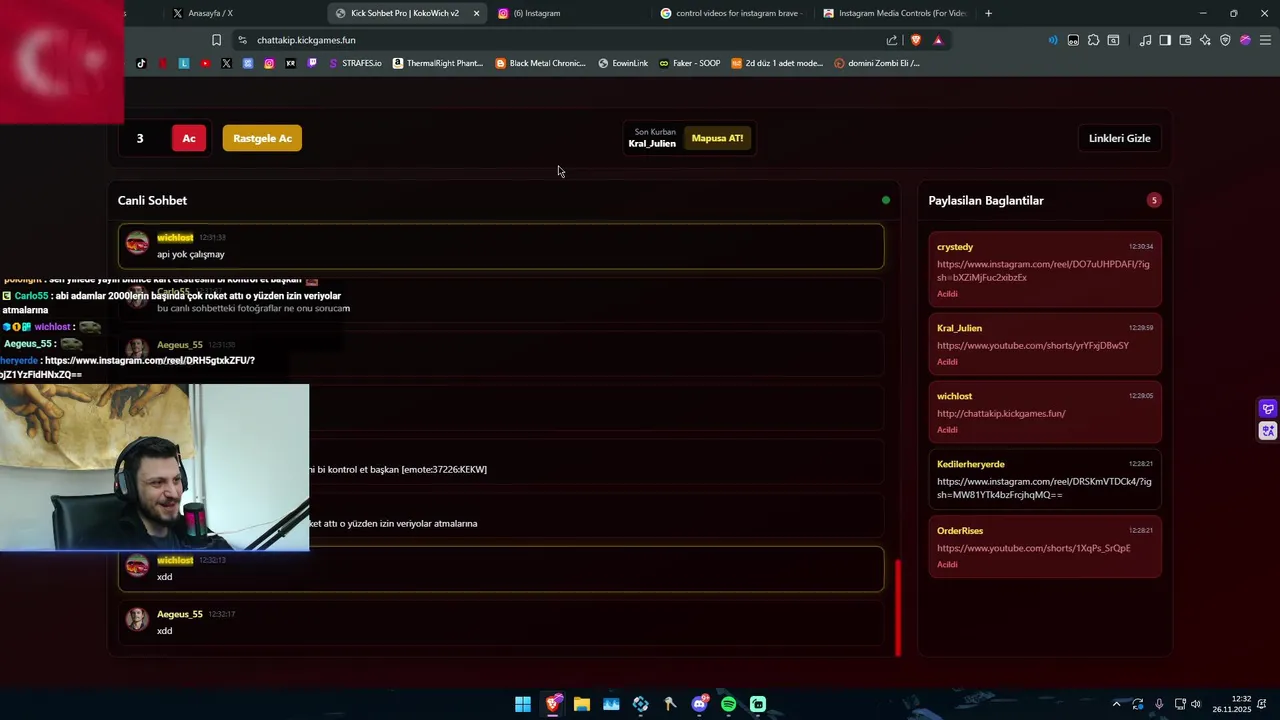Open the Instagram bookmark icon
Viewport: 1280px width, 720px height.
coord(269,63)
